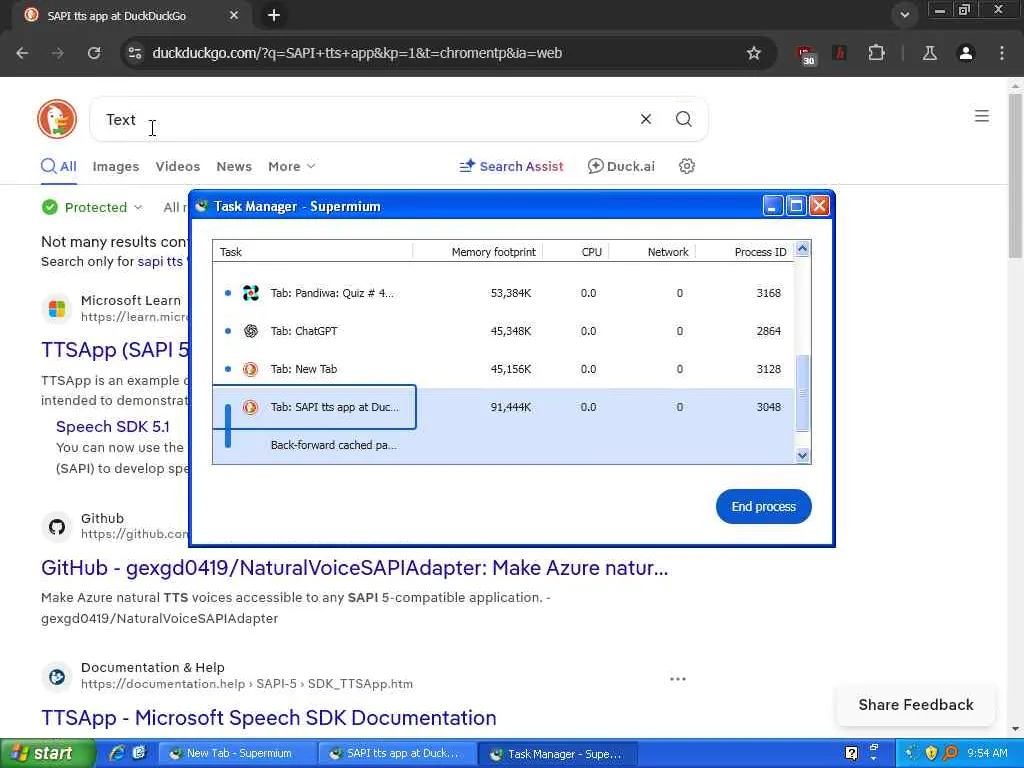
Task: View site information icon in address bar
Action: [x=135, y=53]
